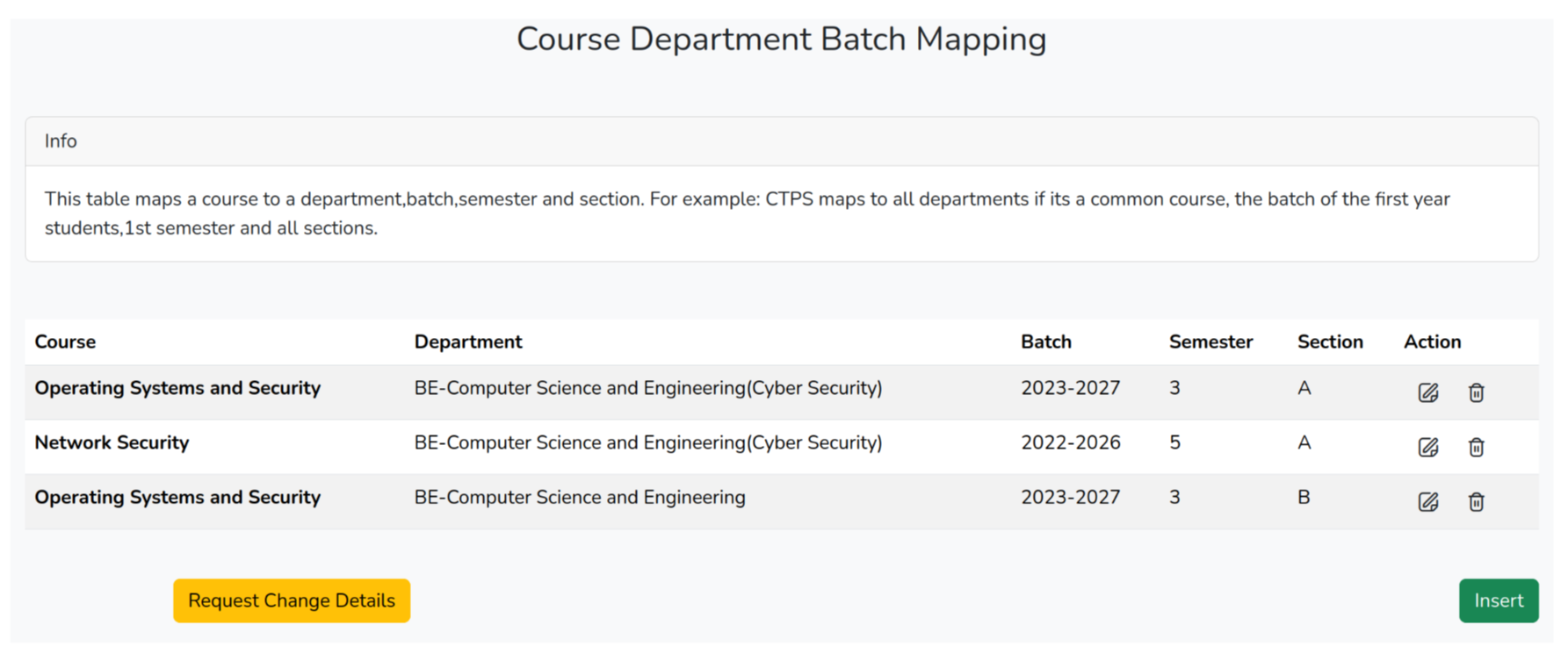
Task: Edit the Operating Systems Section A mapping
Action: click(1427, 392)
